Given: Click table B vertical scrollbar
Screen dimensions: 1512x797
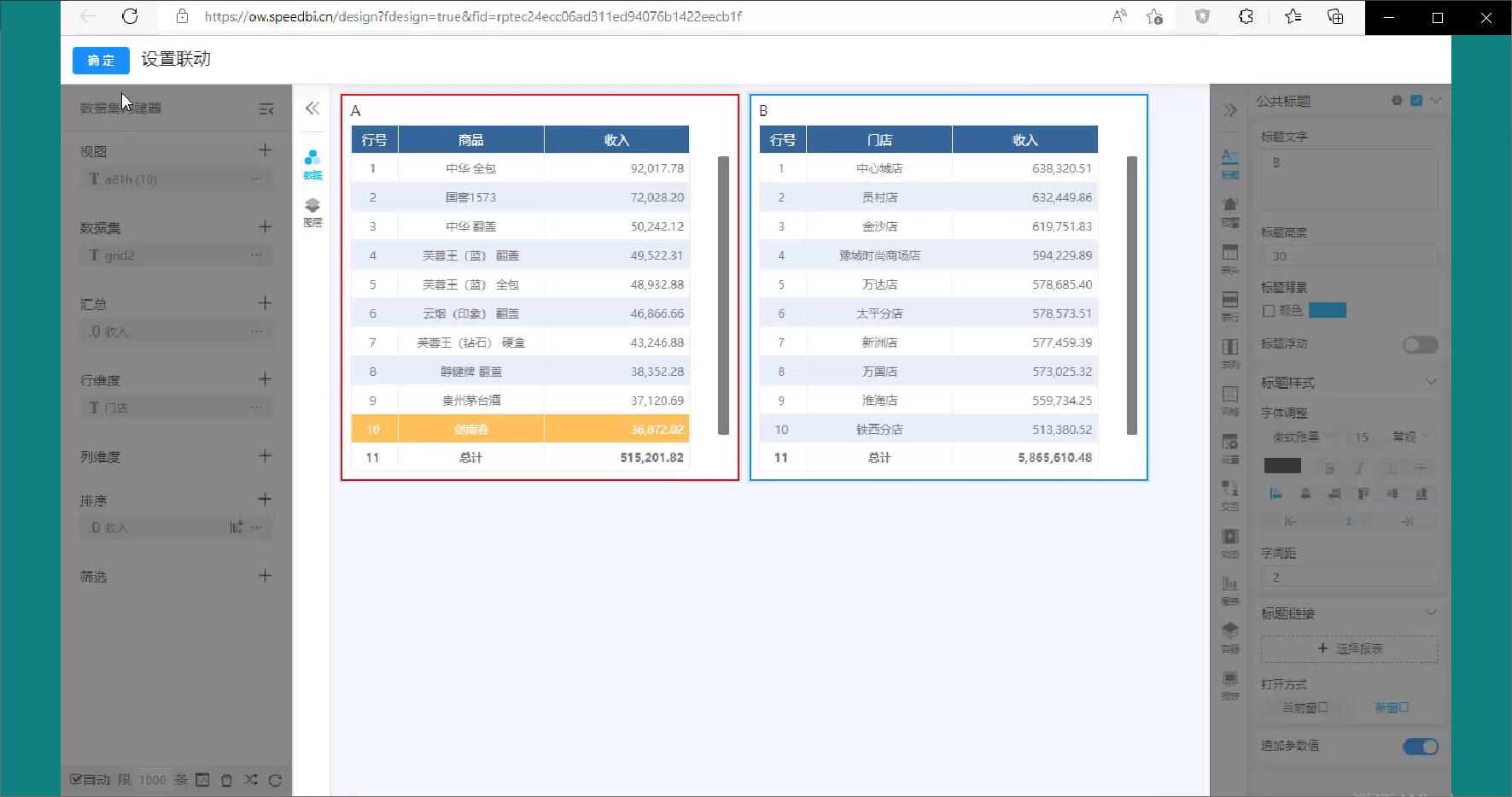Looking at the screenshot, I should (x=1132, y=296).
